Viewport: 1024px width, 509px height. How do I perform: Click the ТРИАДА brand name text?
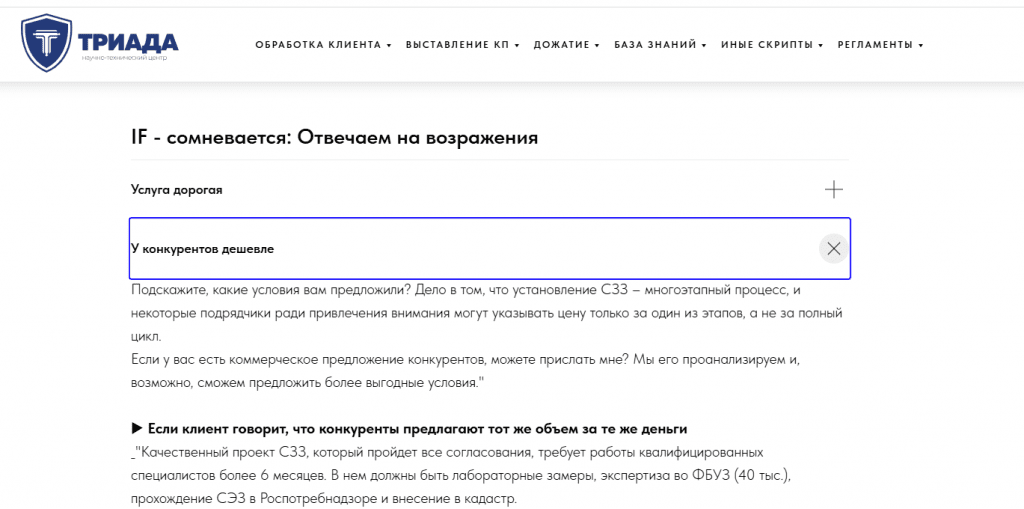point(128,43)
